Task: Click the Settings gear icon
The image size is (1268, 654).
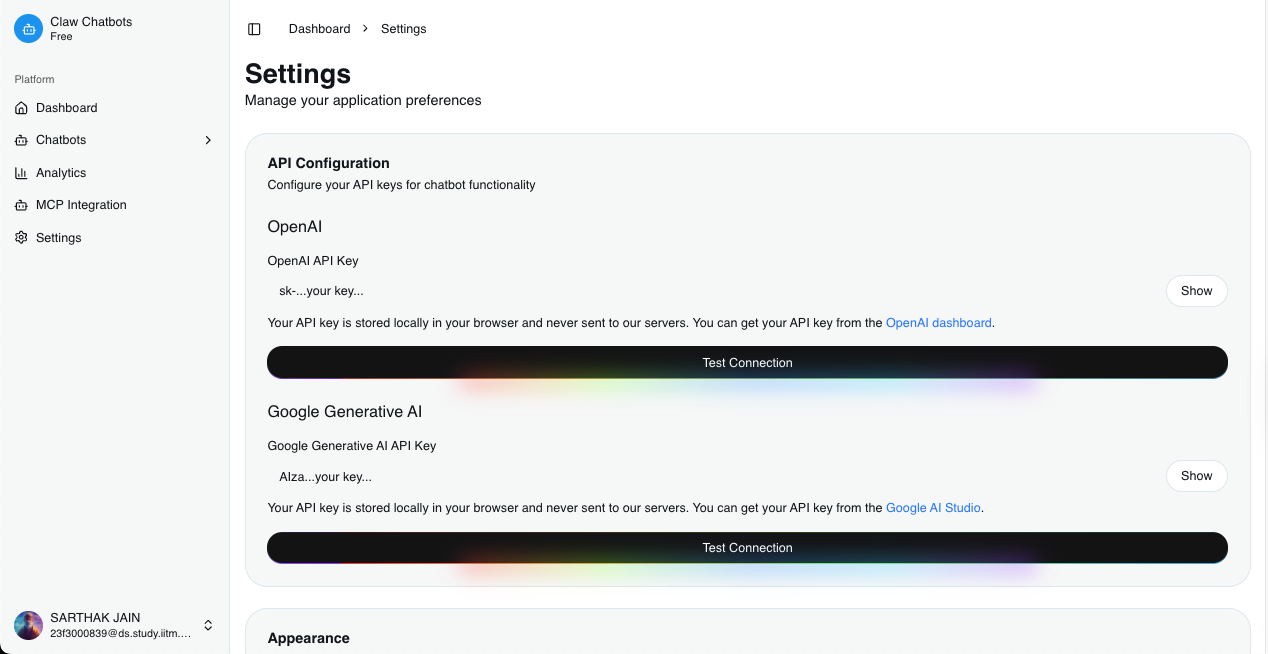Action: coord(21,238)
